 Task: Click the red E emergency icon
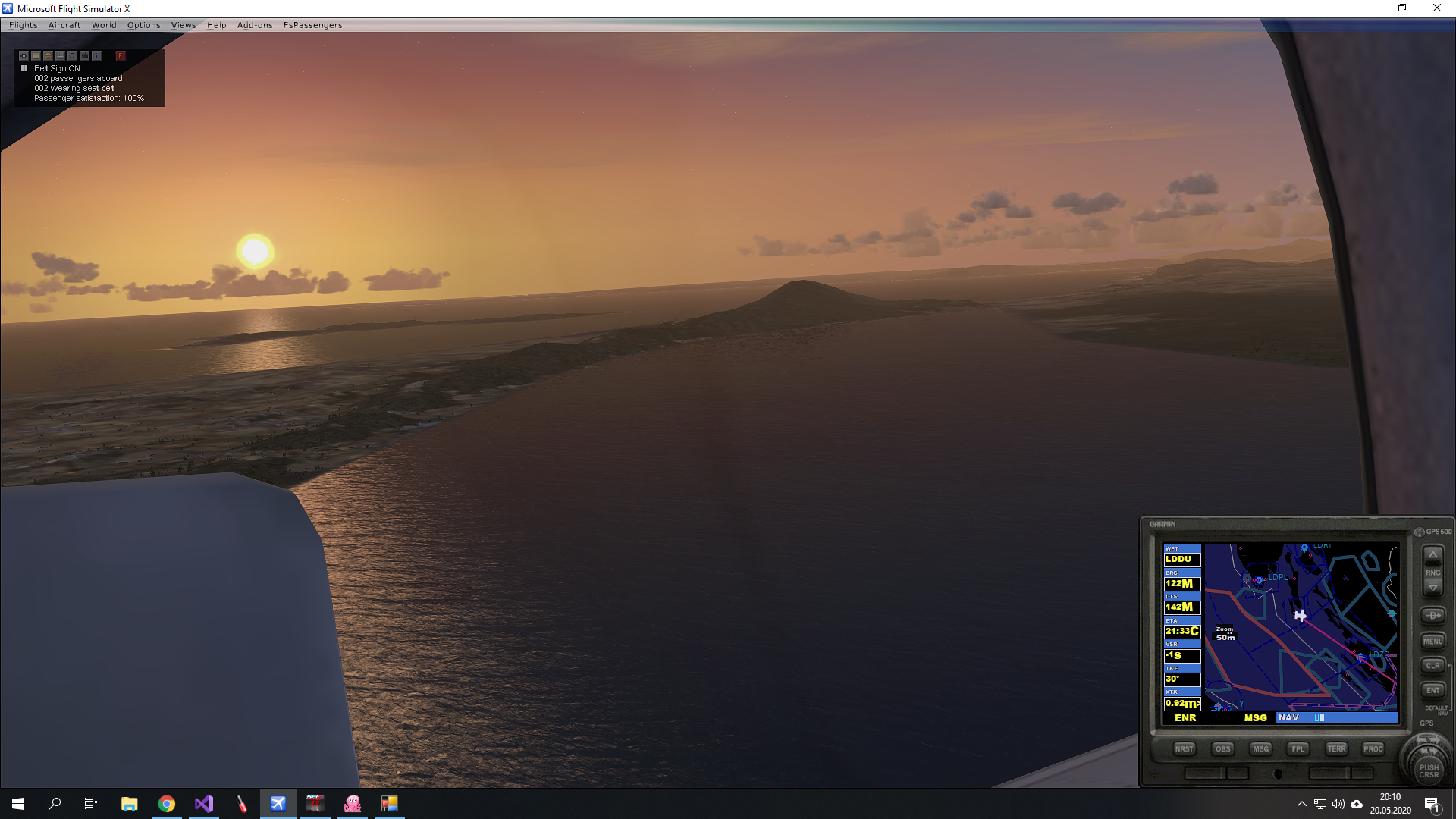[x=120, y=56]
